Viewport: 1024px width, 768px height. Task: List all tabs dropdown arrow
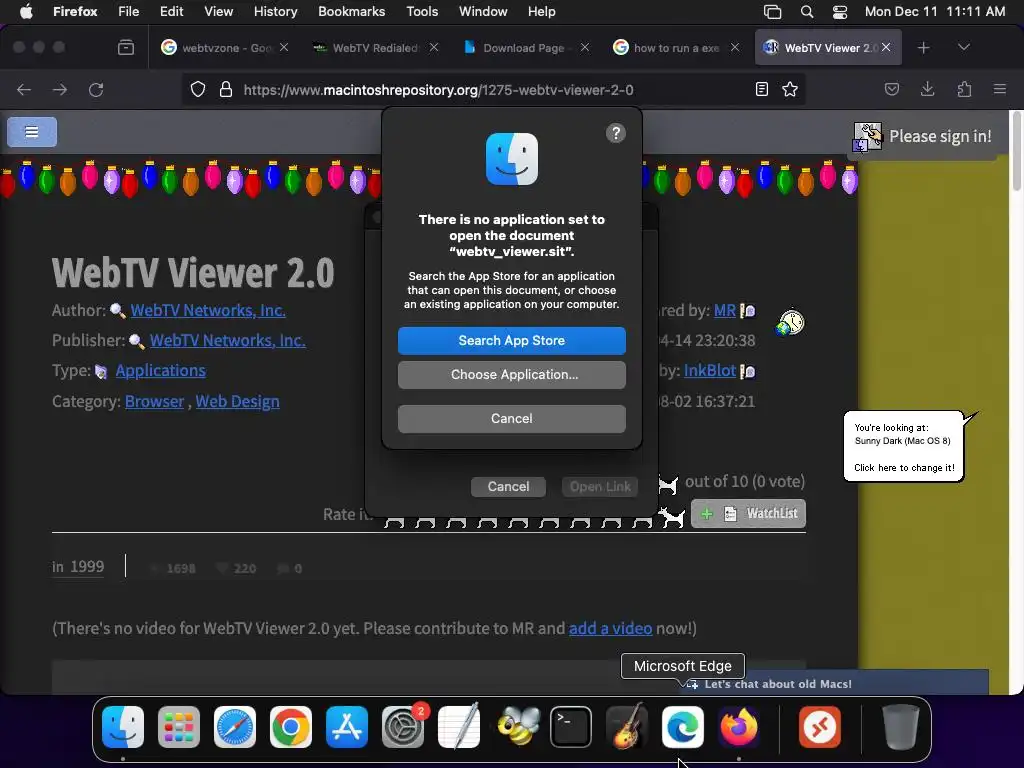pyautogui.click(x=964, y=47)
